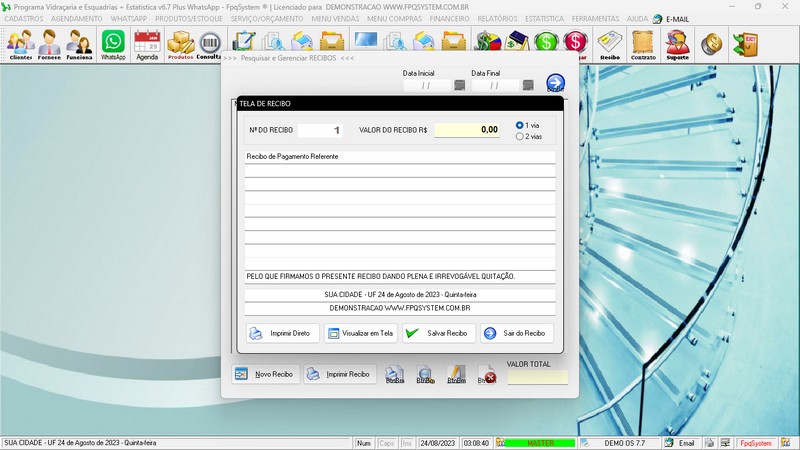Click the Funciona employees icon

[x=79, y=44]
